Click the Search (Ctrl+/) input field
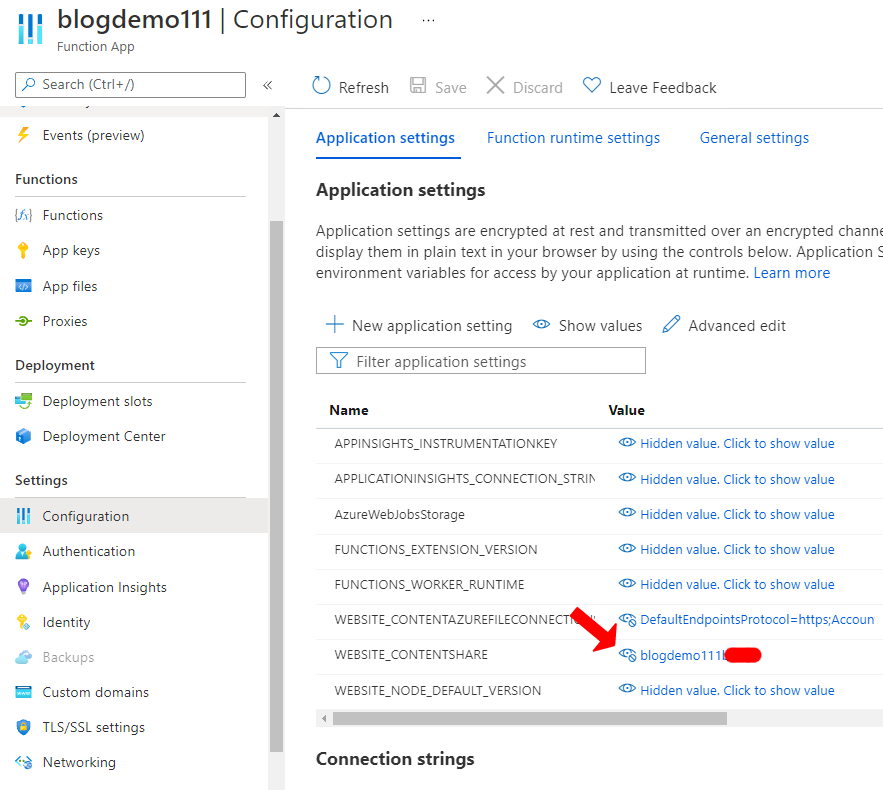The image size is (883, 790). [x=130, y=84]
